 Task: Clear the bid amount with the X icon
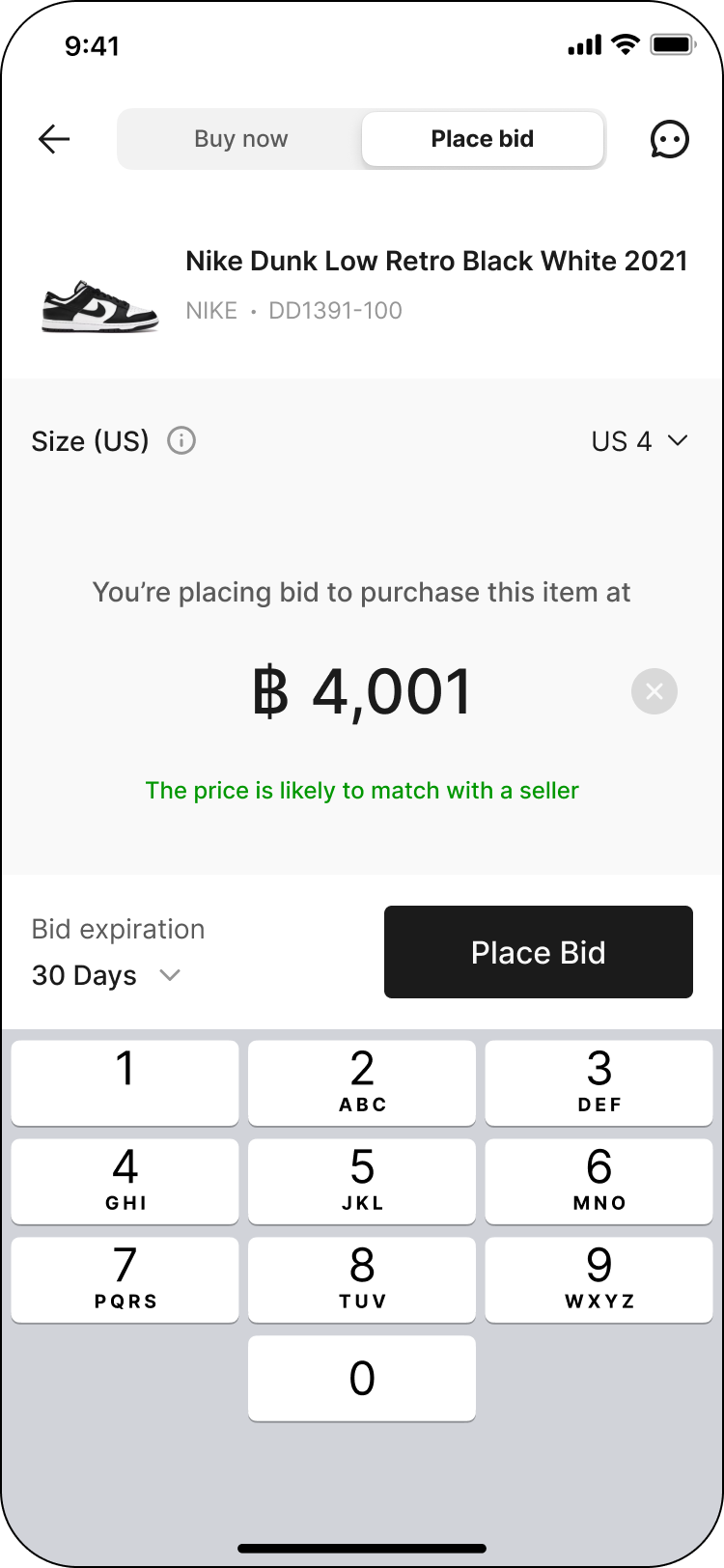coord(654,691)
